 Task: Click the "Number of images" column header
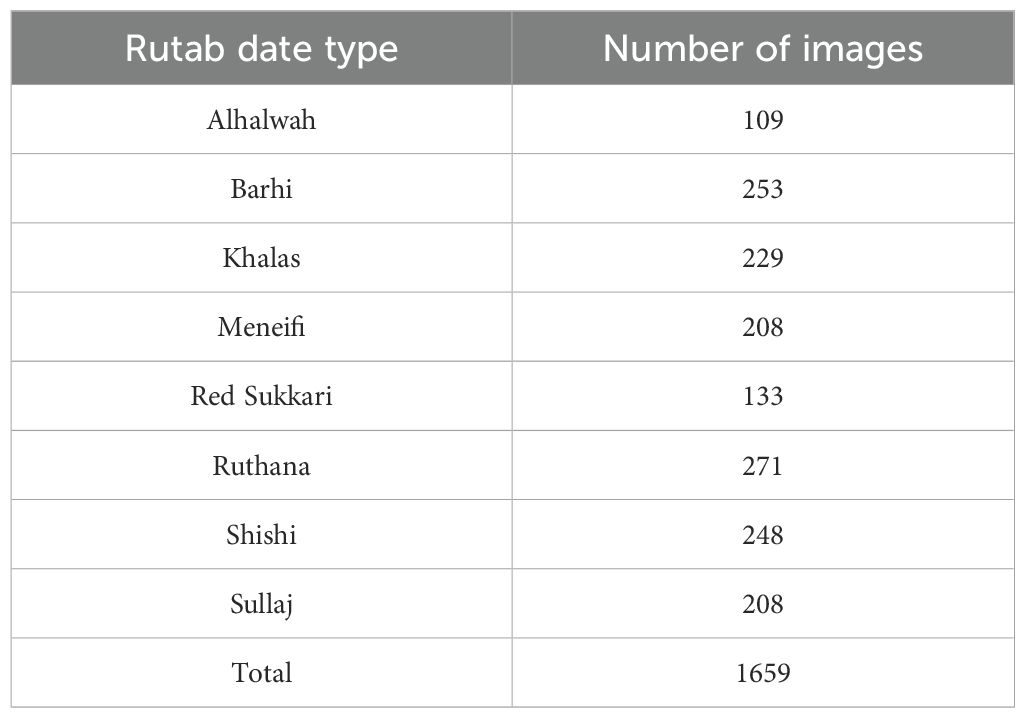(x=763, y=49)
